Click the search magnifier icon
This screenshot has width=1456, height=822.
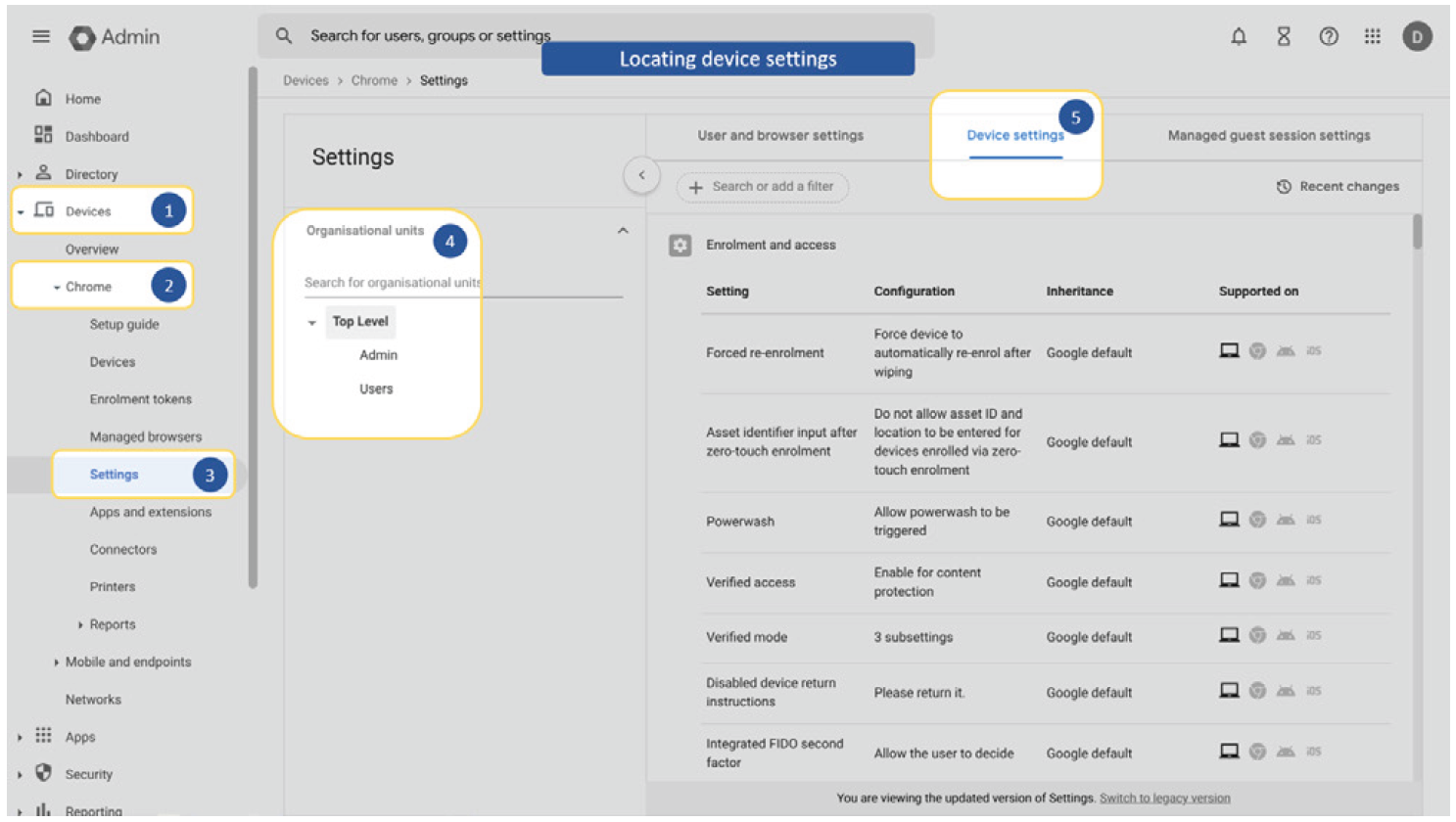284,36
